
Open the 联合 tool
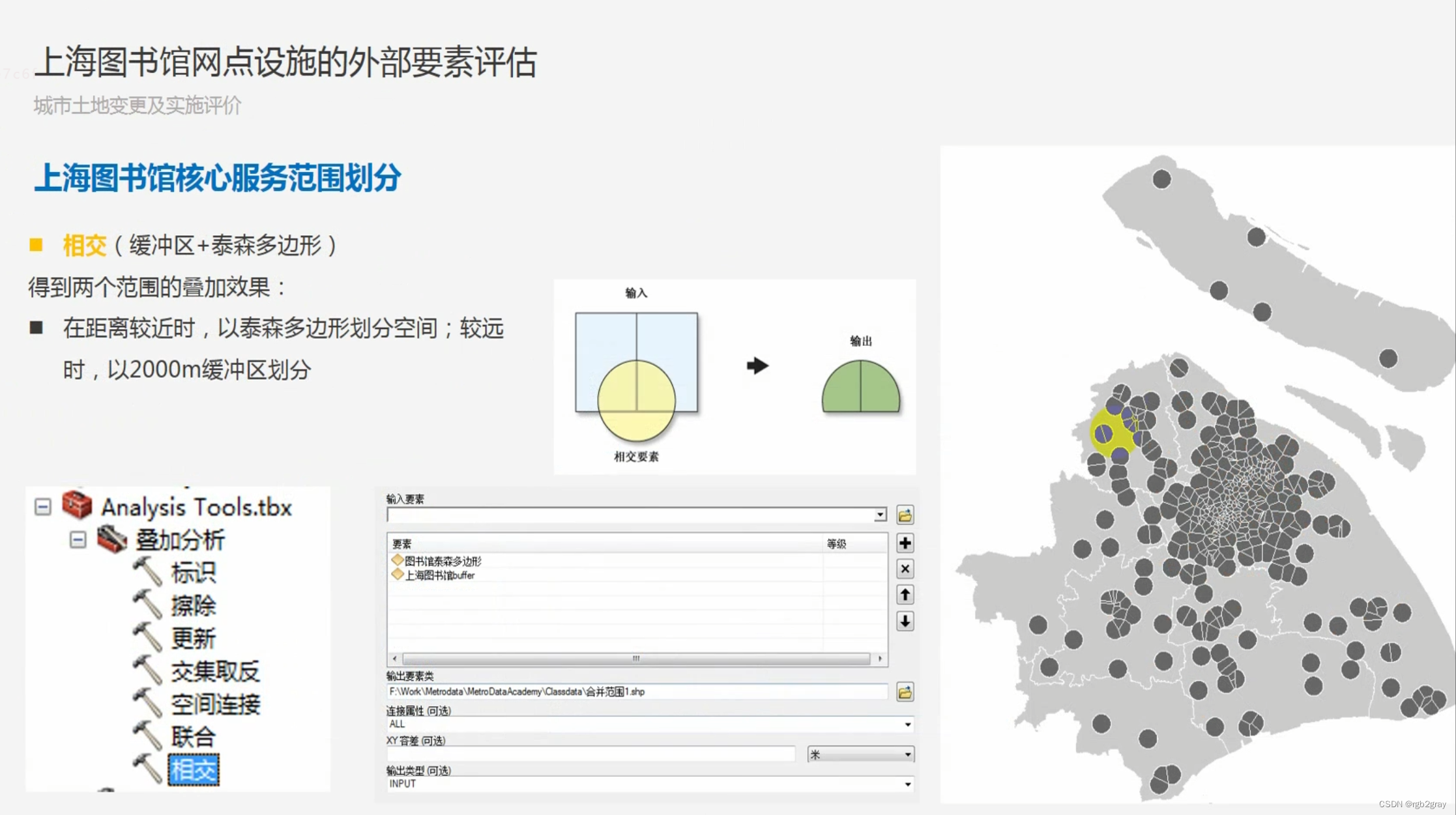click(x=193, y=737)
